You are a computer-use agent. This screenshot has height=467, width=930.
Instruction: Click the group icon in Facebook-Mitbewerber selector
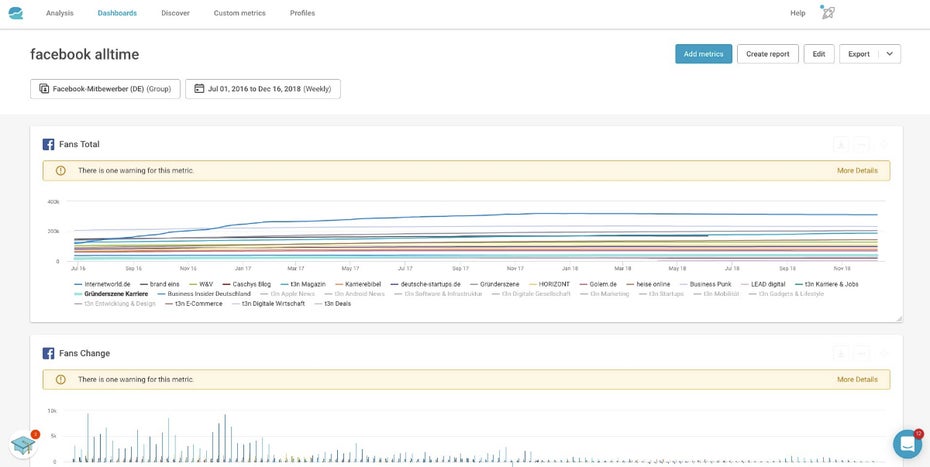[44, 88]
